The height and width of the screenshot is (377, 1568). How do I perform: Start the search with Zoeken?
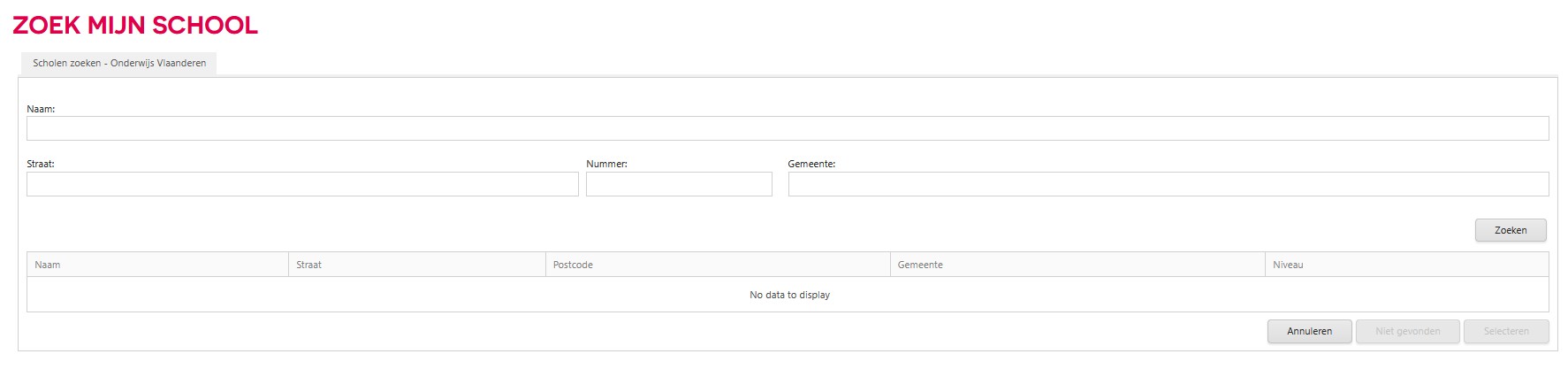(x=1511, y=230)
